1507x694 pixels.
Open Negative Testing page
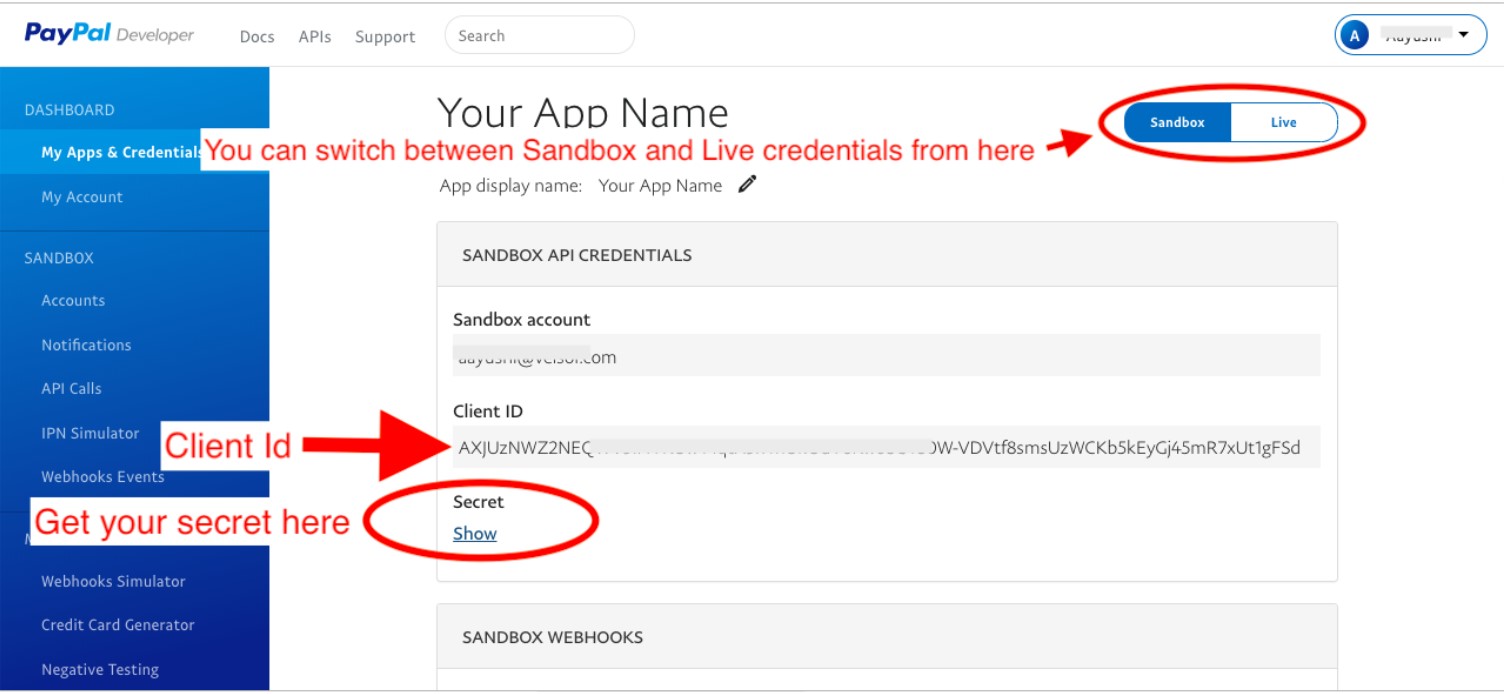tap(100, 670)
